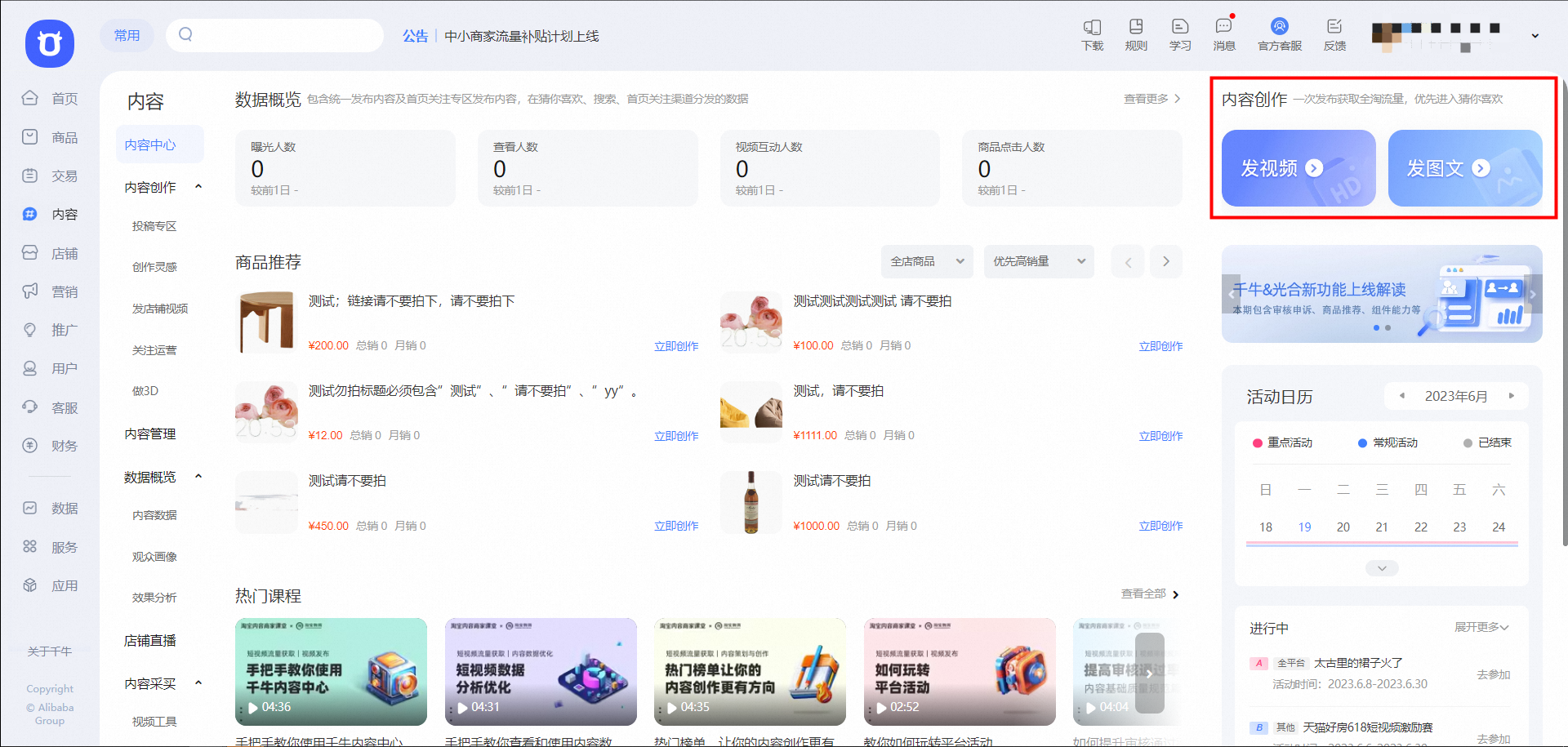
Task: Select date 19 in activity calendar
Action: pyautogui.click(x=1304, y=527)
